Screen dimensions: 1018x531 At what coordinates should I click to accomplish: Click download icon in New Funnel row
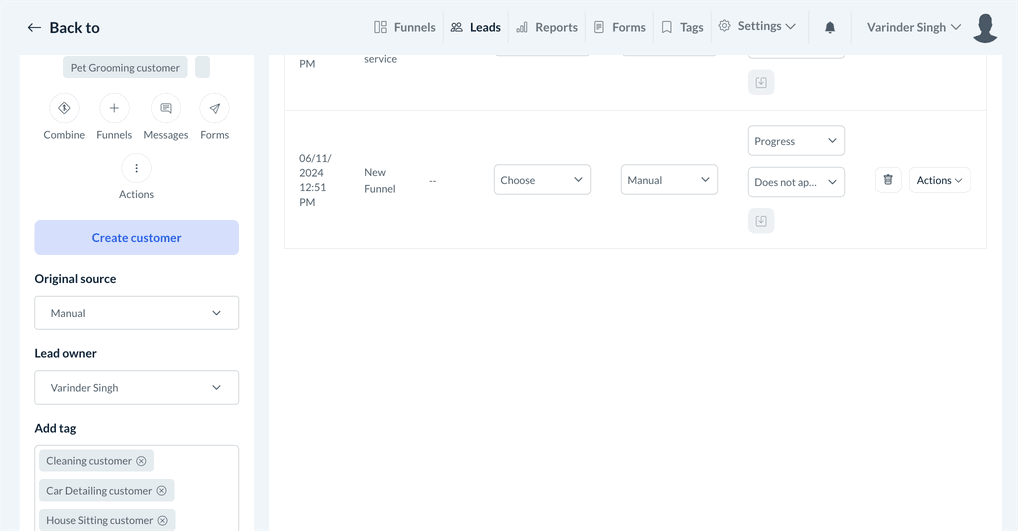point(761,221)
